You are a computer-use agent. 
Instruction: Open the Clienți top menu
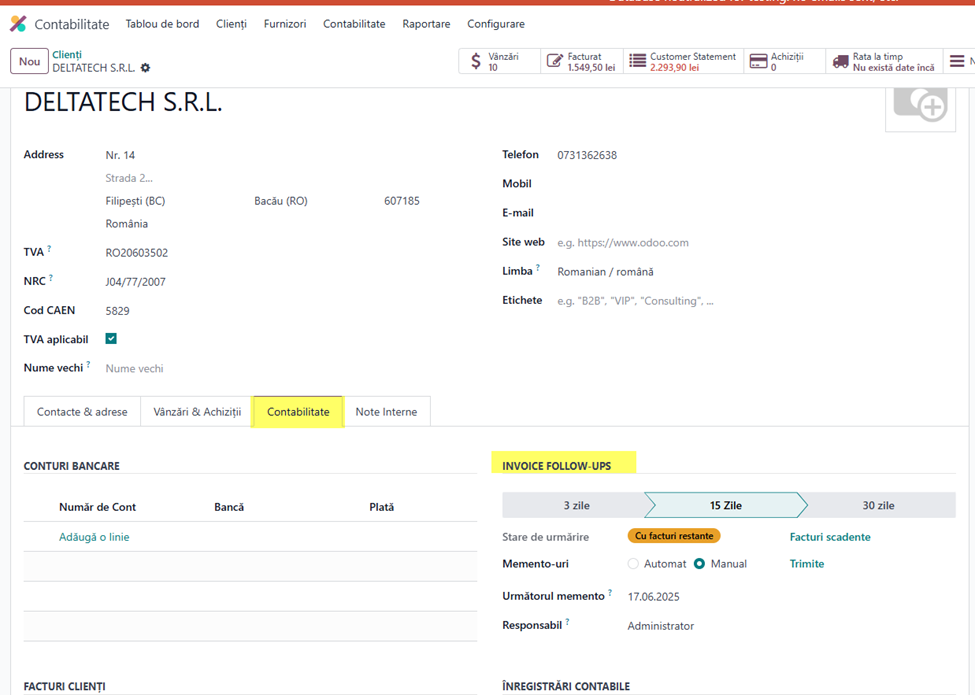[231, 24]
